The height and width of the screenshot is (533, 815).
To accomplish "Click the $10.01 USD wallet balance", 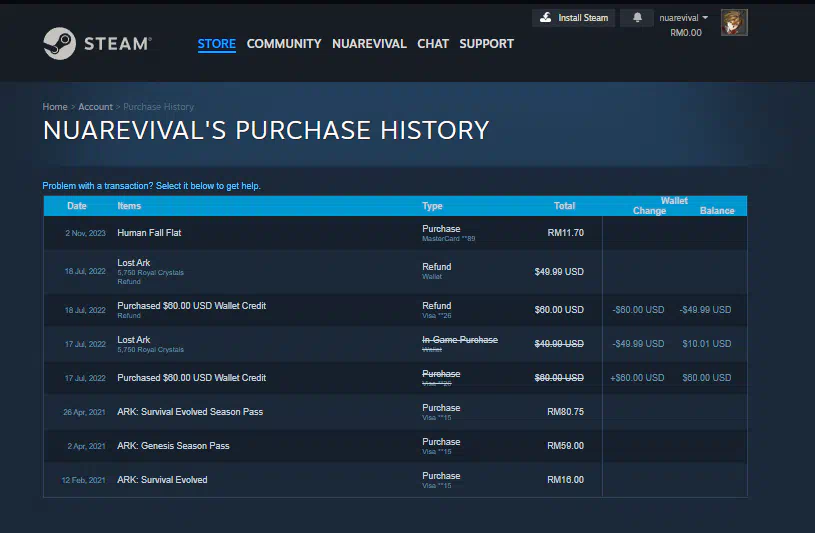I will [x=707, y=344].
